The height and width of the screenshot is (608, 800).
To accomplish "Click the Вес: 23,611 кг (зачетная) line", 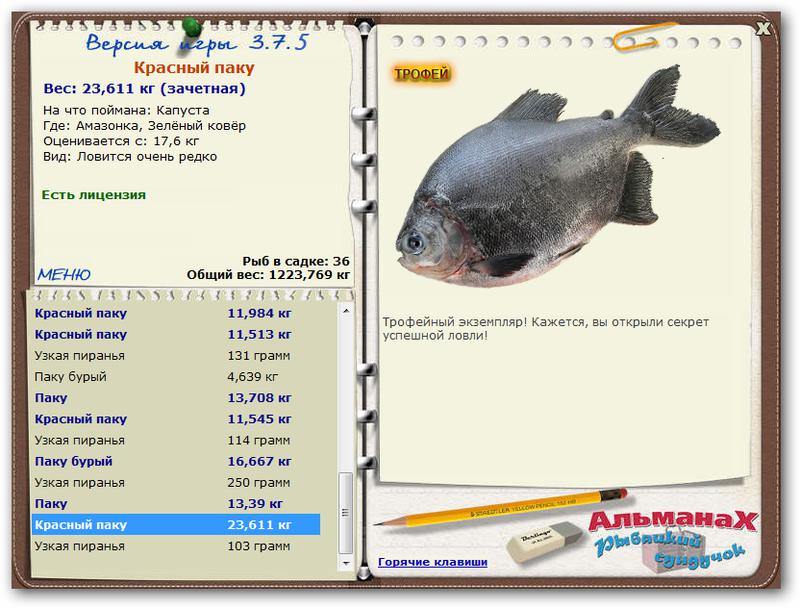I will click(144, 88).
